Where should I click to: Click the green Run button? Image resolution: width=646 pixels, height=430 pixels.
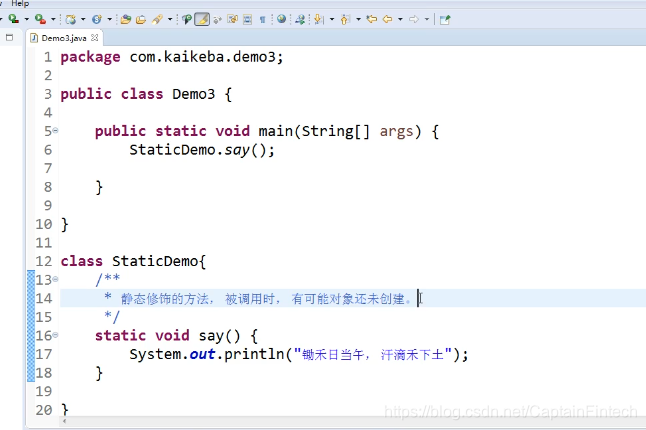tap(14, 19)
